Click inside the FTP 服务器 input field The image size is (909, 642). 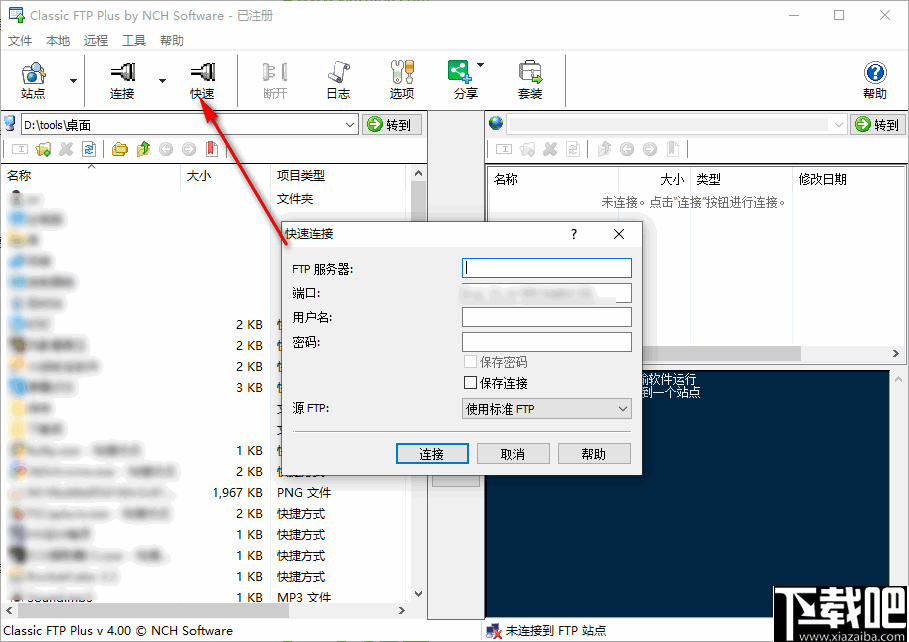pos(546,267)
